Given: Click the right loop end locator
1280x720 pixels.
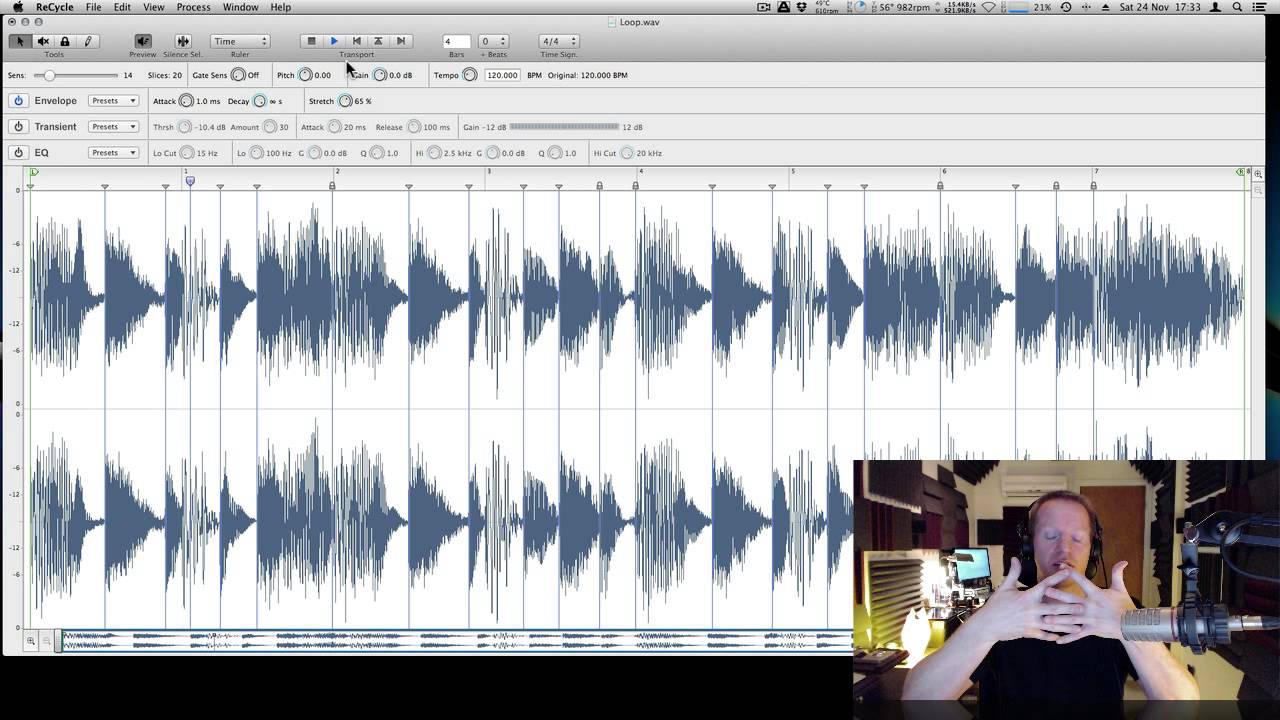Looking at the screenshot, I should pos(1242,173).
